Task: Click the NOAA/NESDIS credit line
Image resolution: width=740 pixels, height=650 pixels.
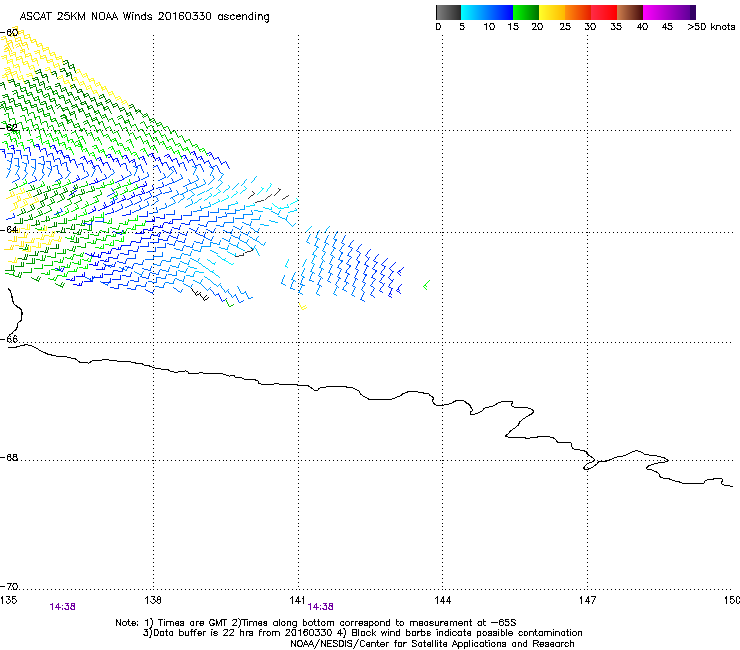Action: 432,644
